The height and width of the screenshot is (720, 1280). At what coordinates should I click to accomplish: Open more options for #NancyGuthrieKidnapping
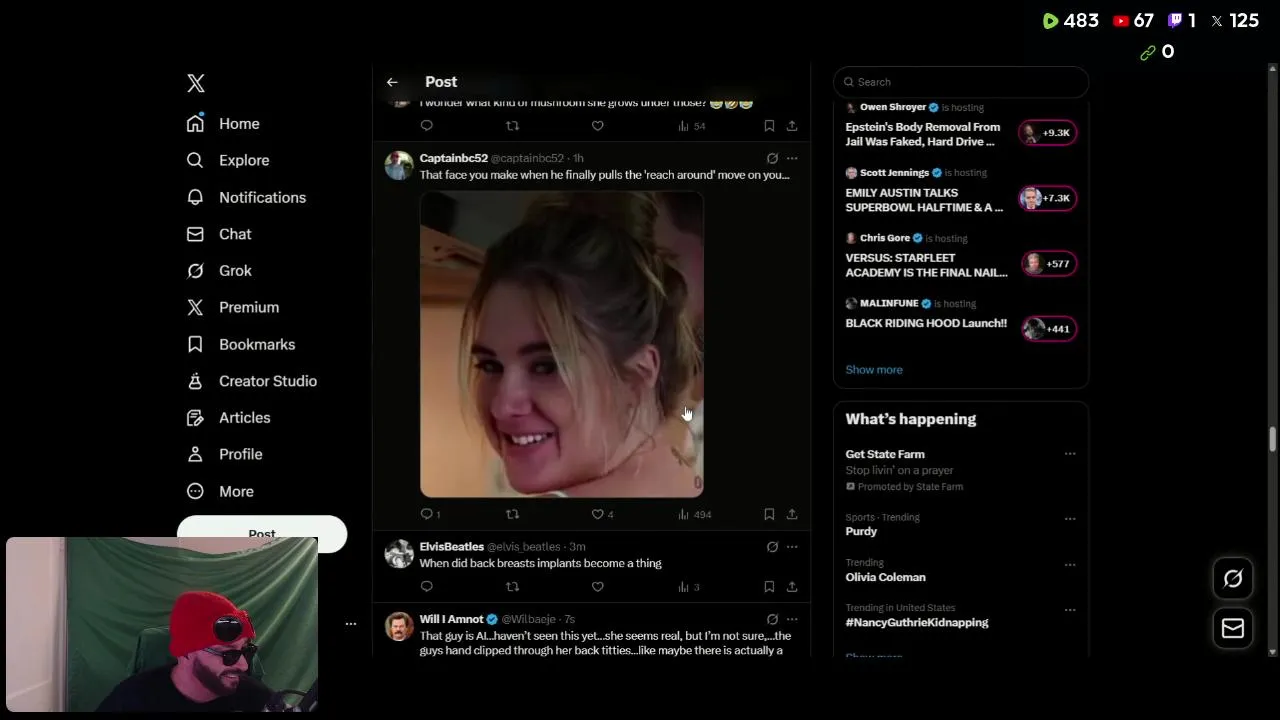click(1070, 609)
